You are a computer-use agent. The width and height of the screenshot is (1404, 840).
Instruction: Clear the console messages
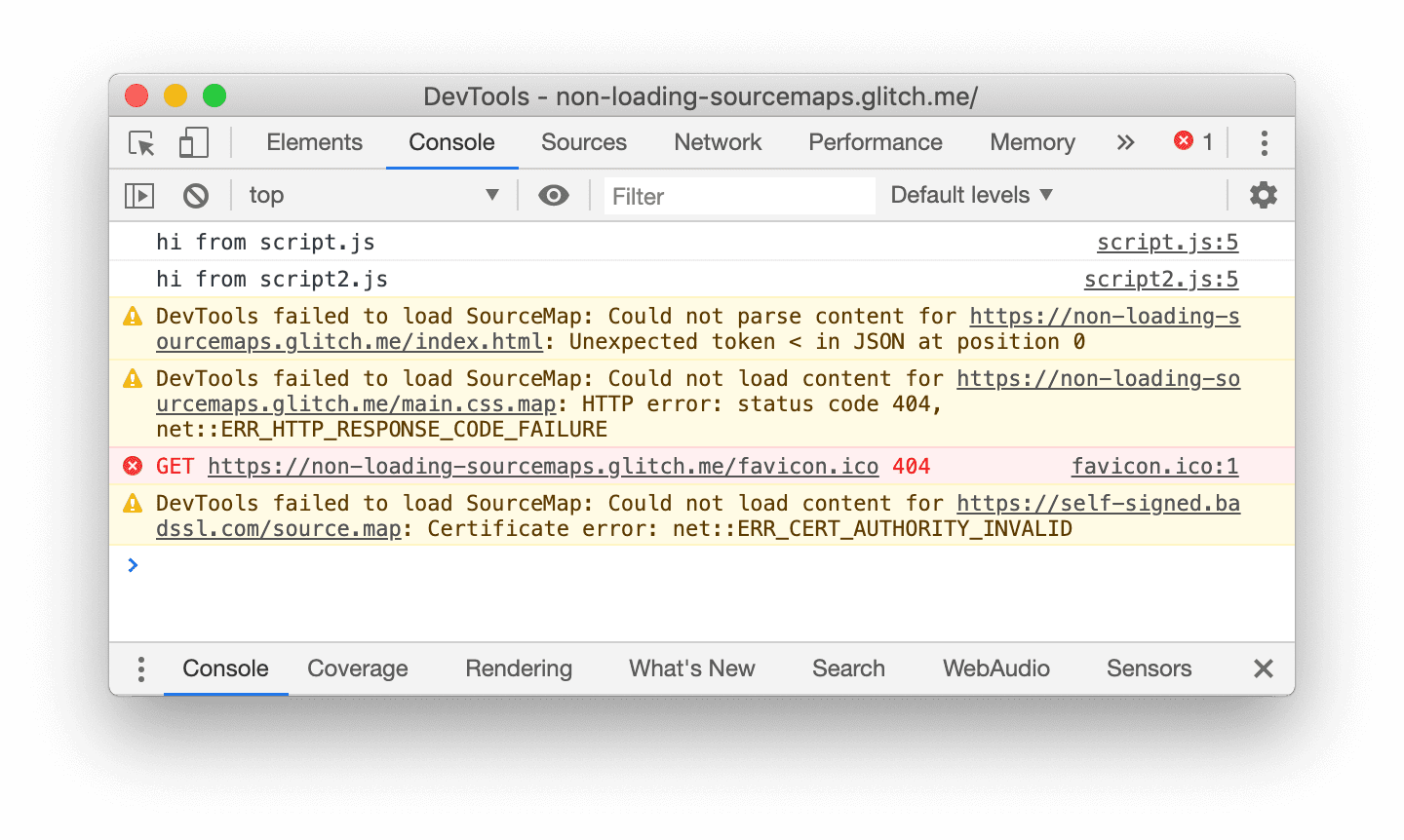(x=197, y=195)
